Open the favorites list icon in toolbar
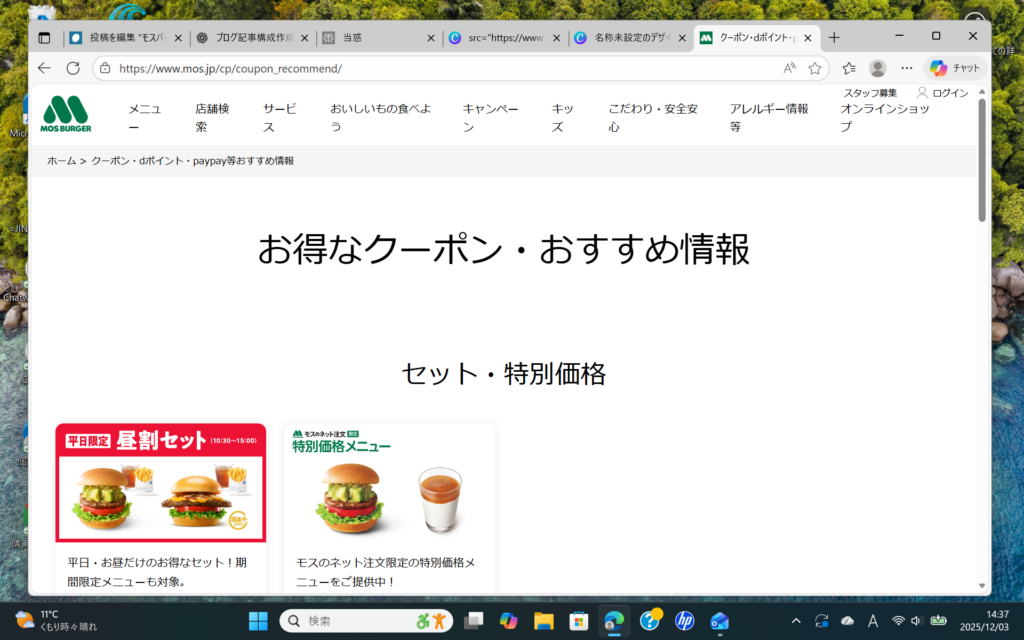 click(849, 68)
